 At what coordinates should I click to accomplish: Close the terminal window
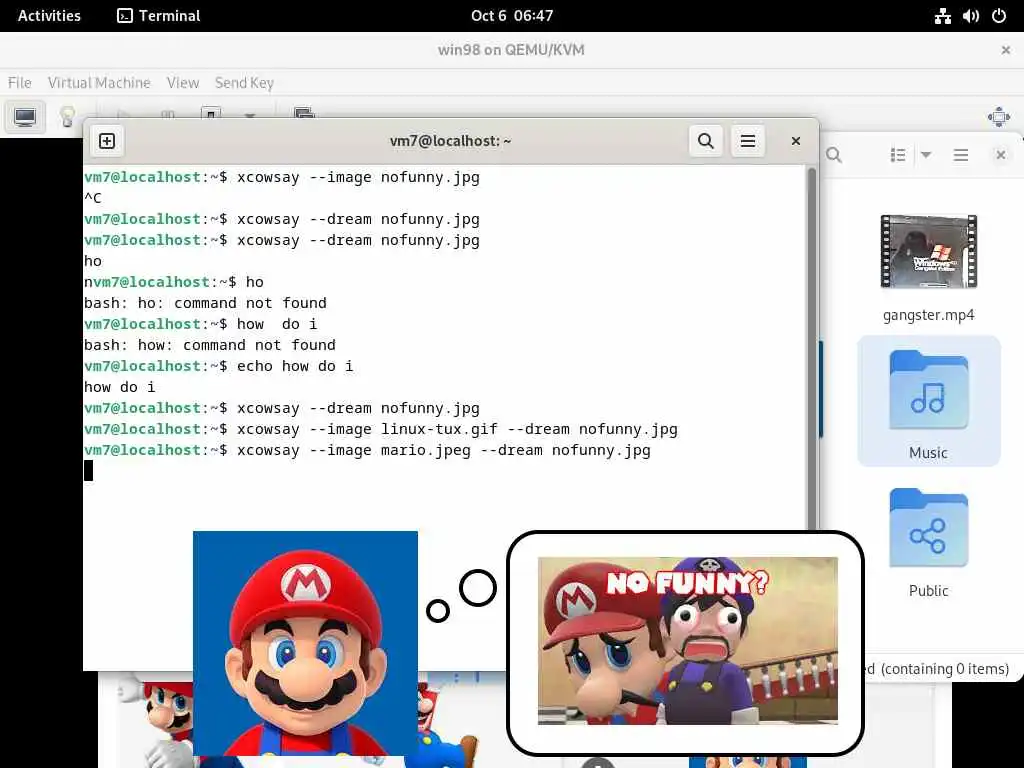tap(795, 140)
